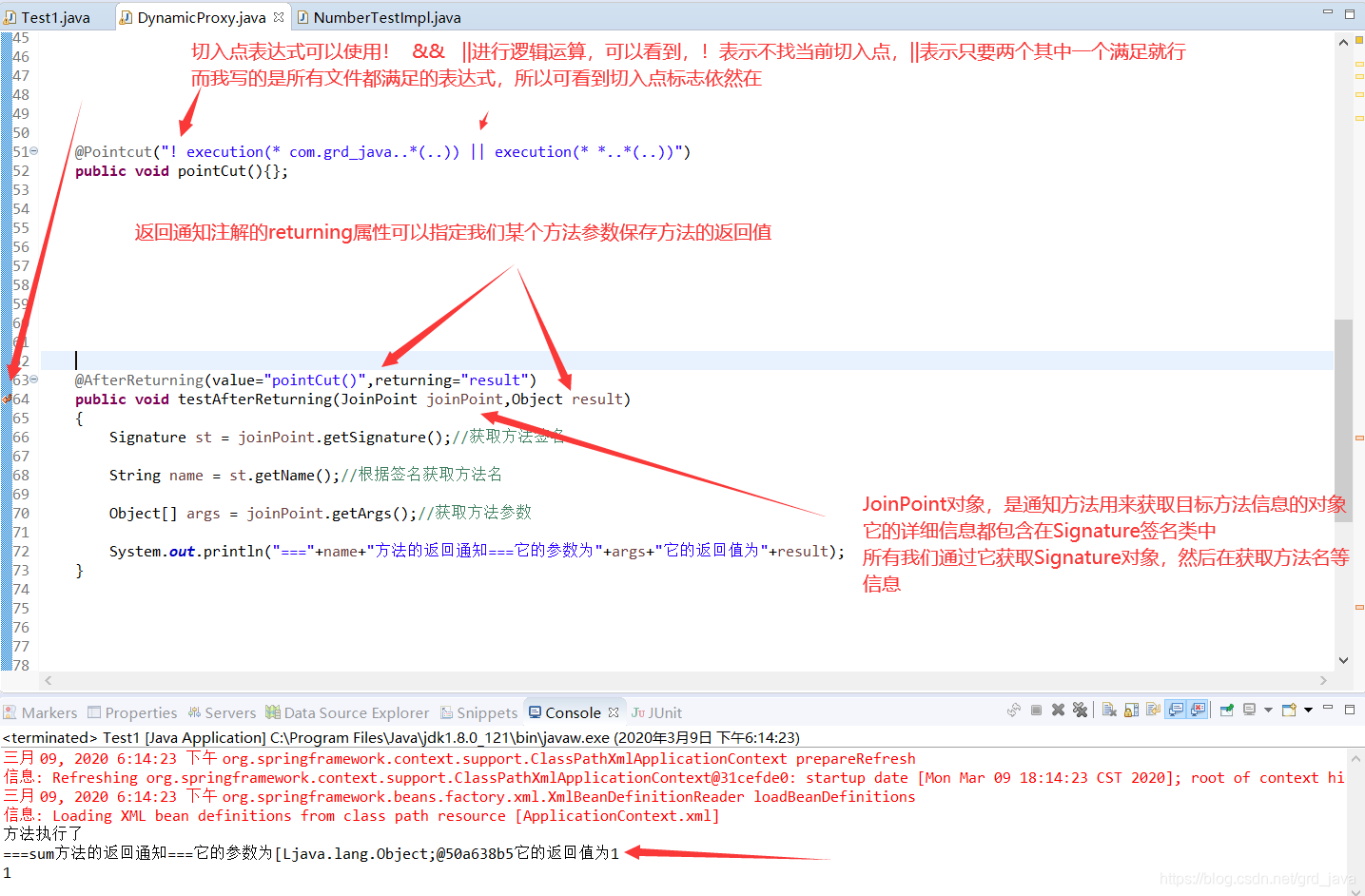The width and height of the screenshot is (1365, 896).
Task: Click editor horizontal scroll left arrow
Action: [49, 680]
